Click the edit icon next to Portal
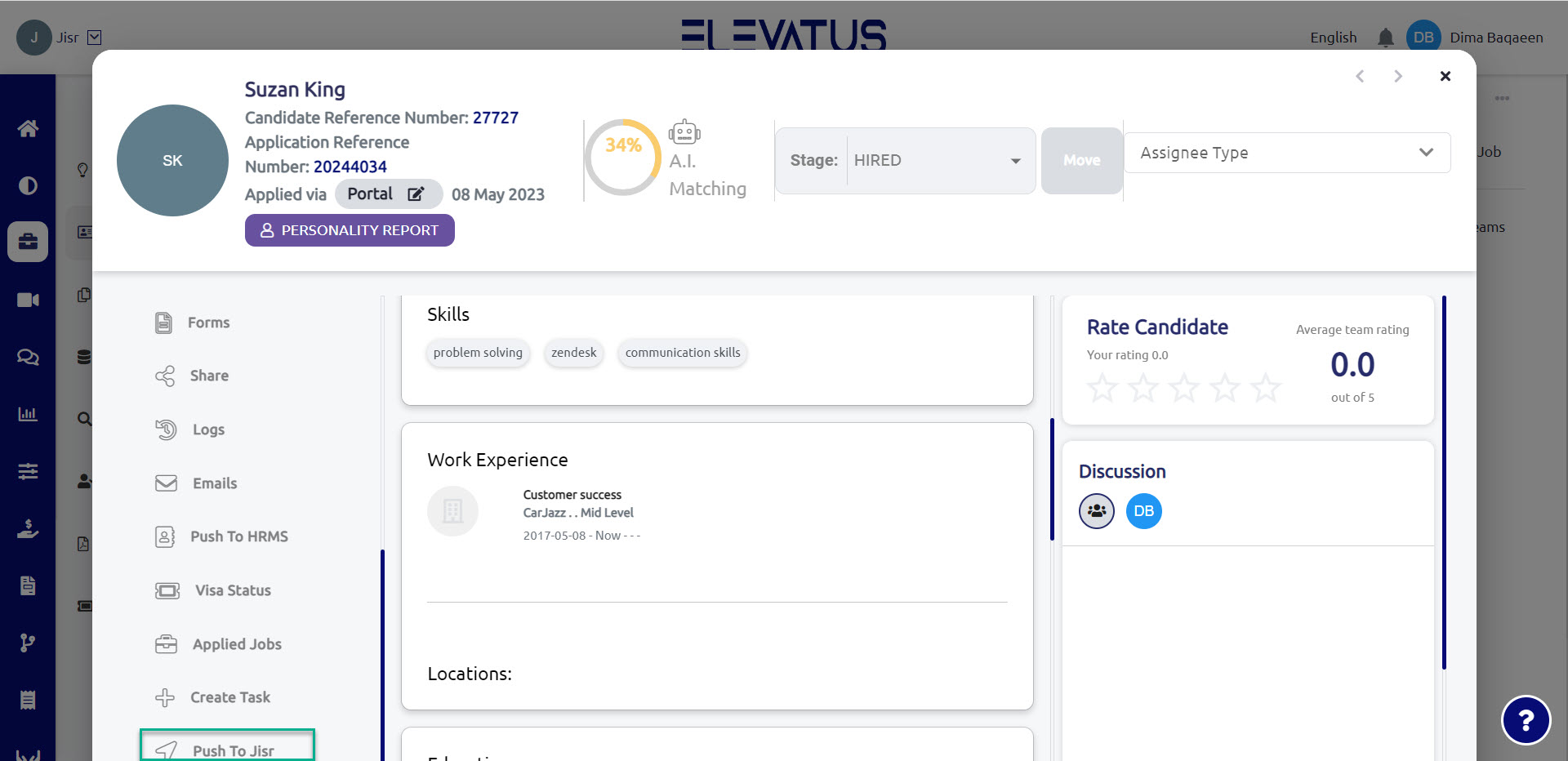 coord(416,194)
